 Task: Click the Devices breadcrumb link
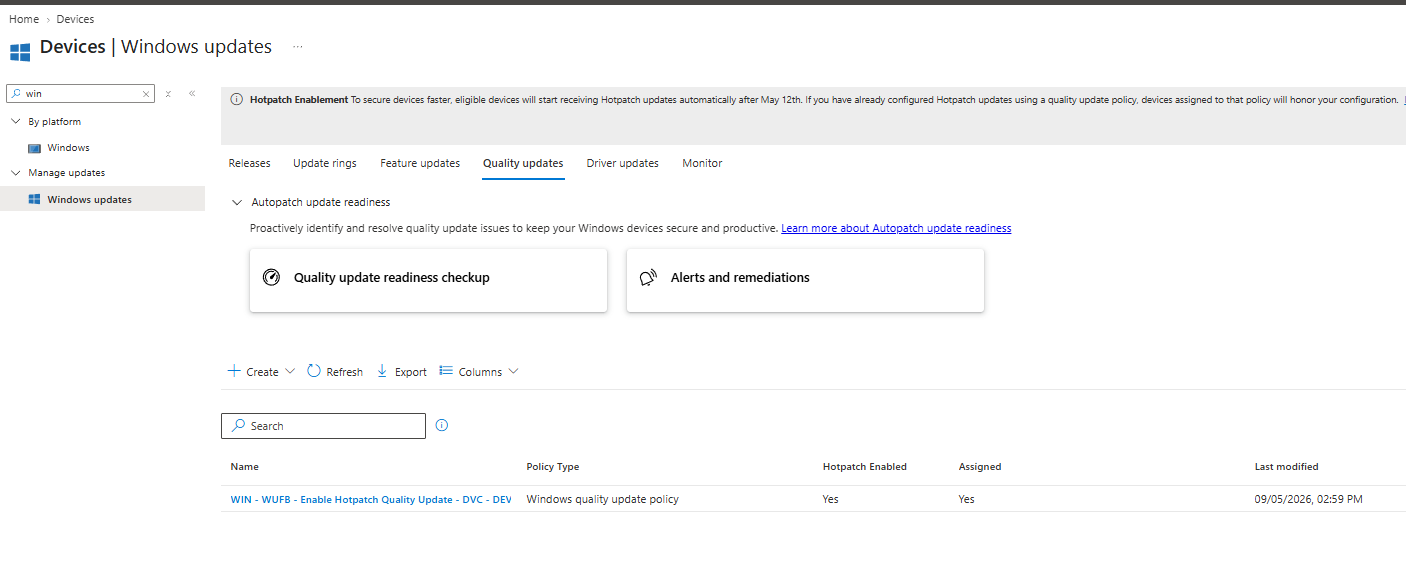(x=75, y=19)
